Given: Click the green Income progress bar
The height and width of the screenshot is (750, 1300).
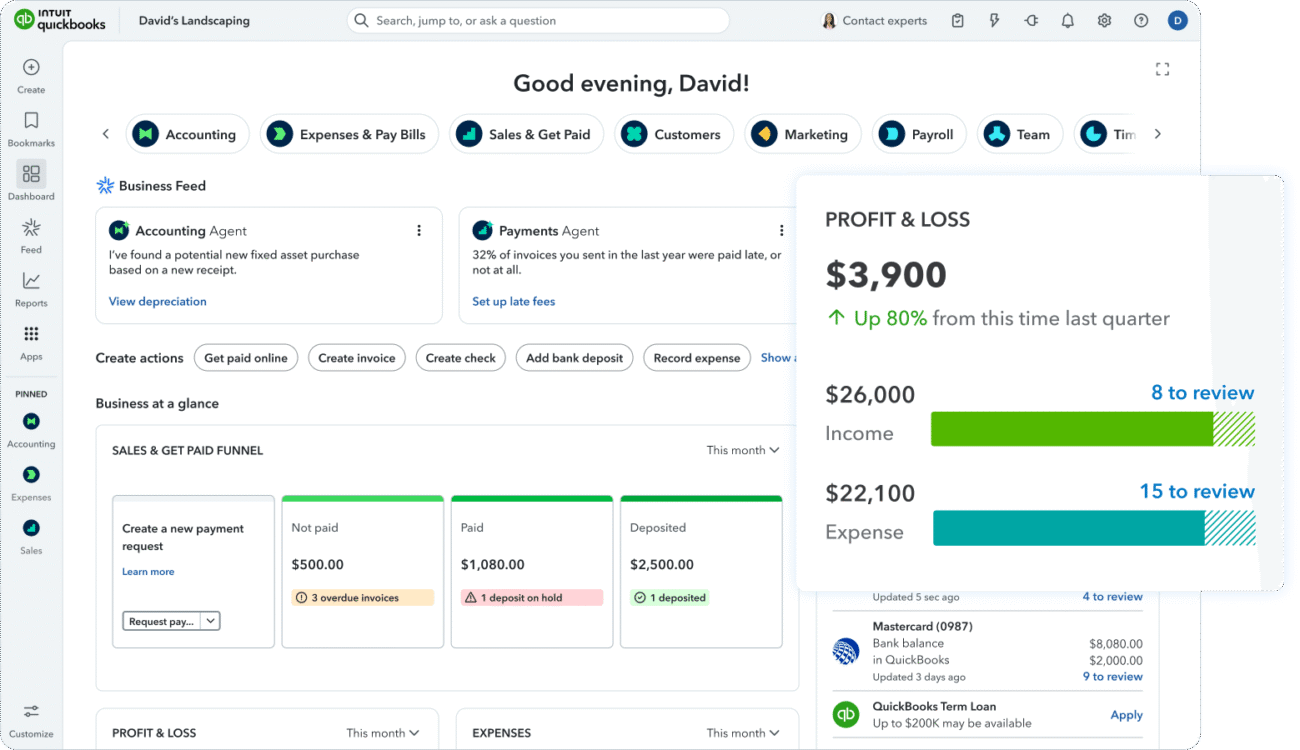Looking at the screenshot, I should point(1093,429).
